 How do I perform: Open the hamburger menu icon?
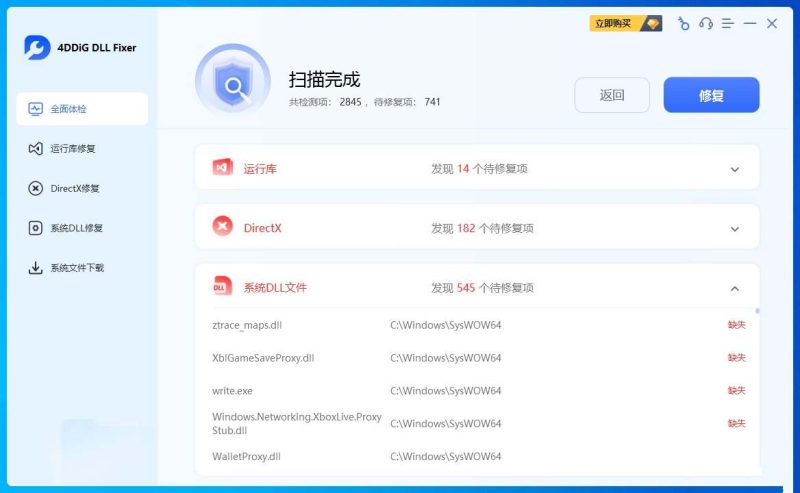[x=728, y=23]
